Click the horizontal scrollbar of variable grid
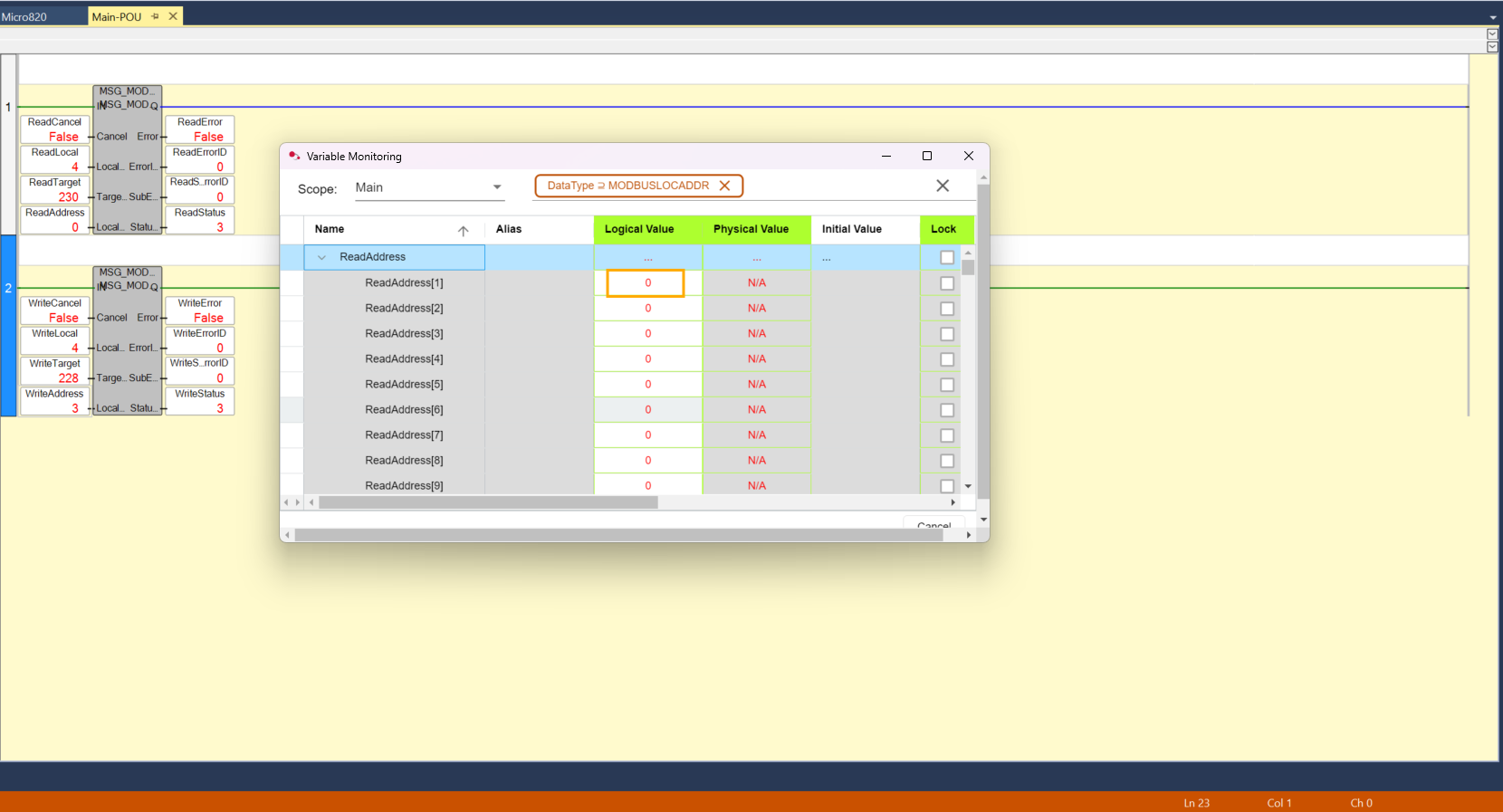This screenshot has height=812, width=1503. coord(488,502)
